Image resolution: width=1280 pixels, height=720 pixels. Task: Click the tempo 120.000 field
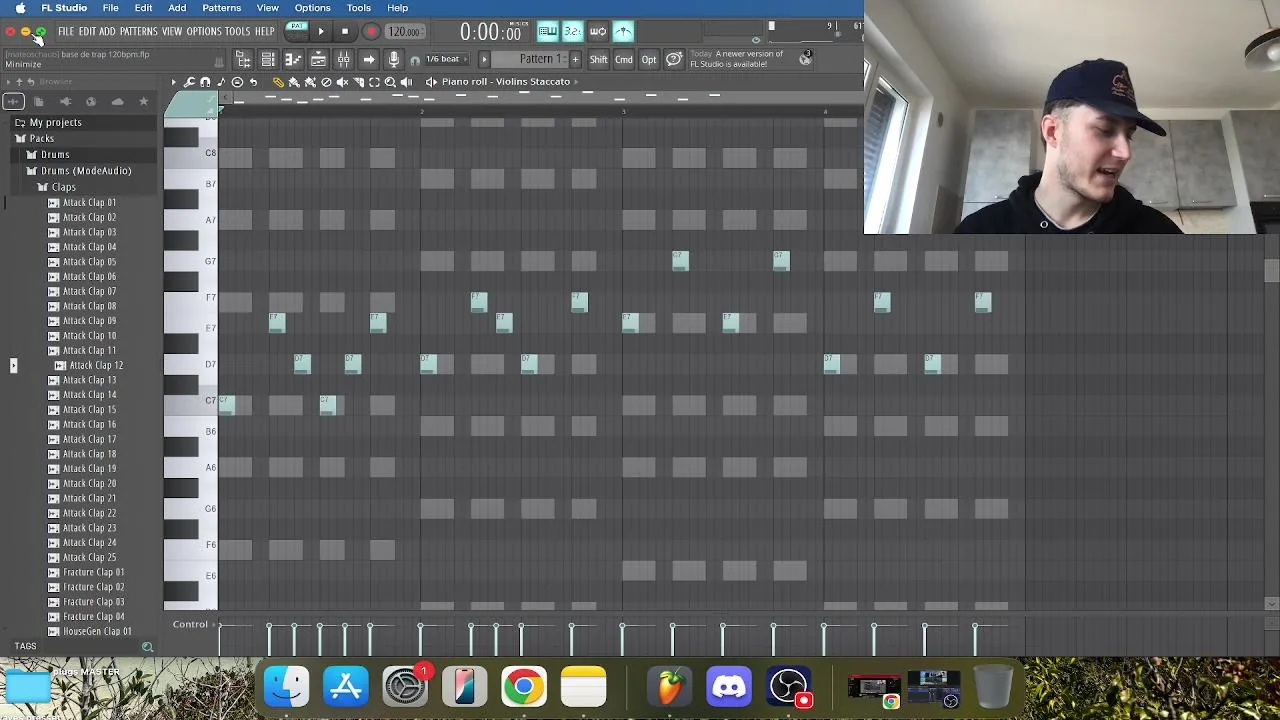404,32
